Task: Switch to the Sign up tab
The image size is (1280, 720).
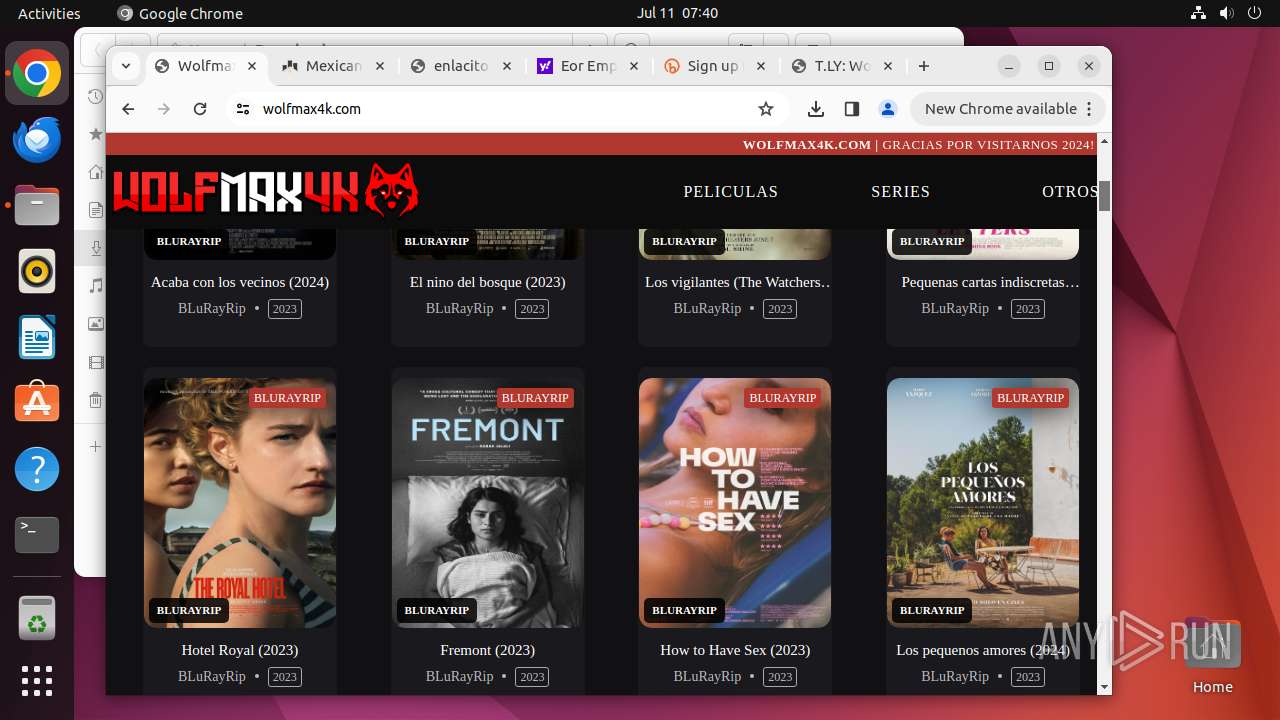Action: pyautogui.click(x=713, y=66)
